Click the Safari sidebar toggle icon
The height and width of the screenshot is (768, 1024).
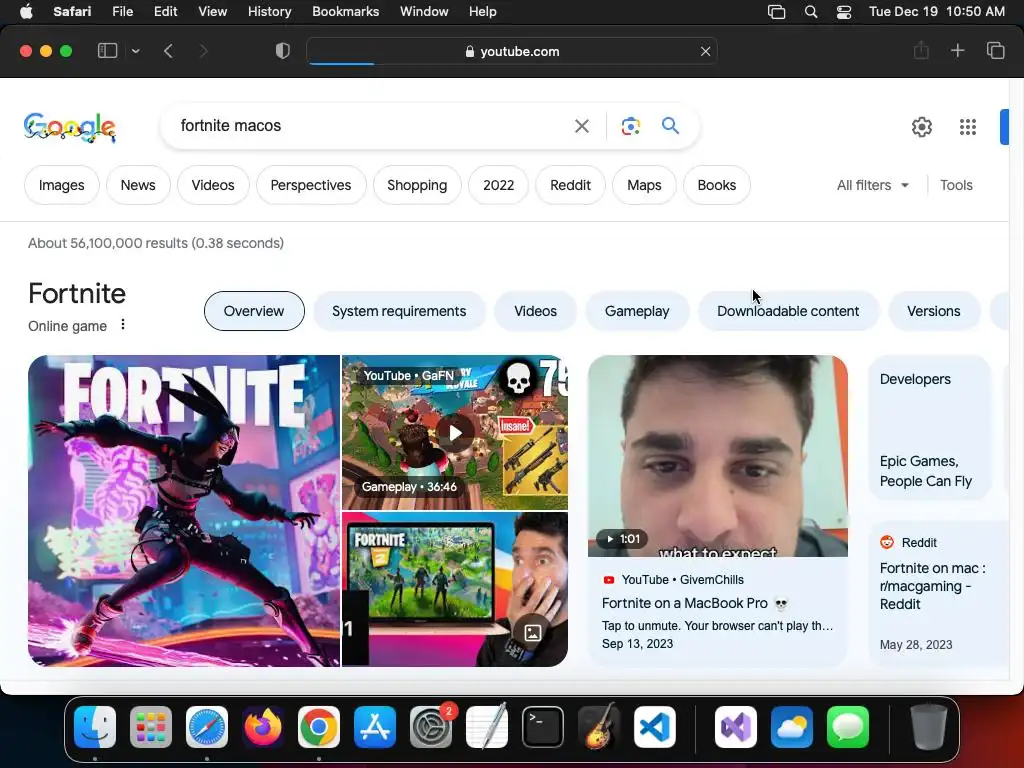107,51
